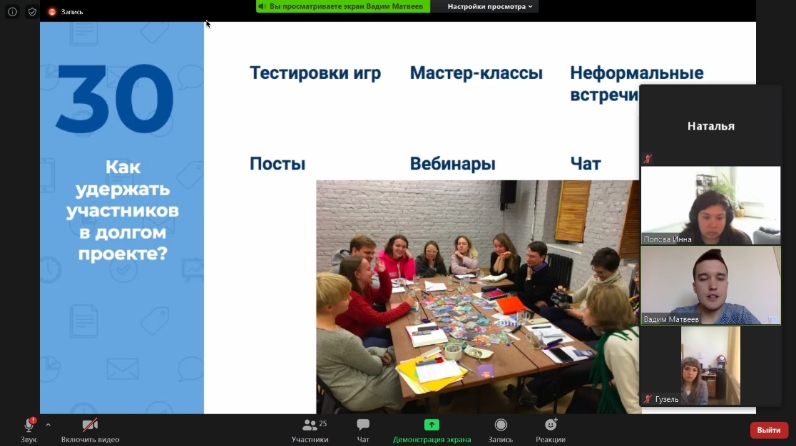Turn on camera via Включить видео
The image size is (796, 446).
pyautogui.click(x=90, y=426)
